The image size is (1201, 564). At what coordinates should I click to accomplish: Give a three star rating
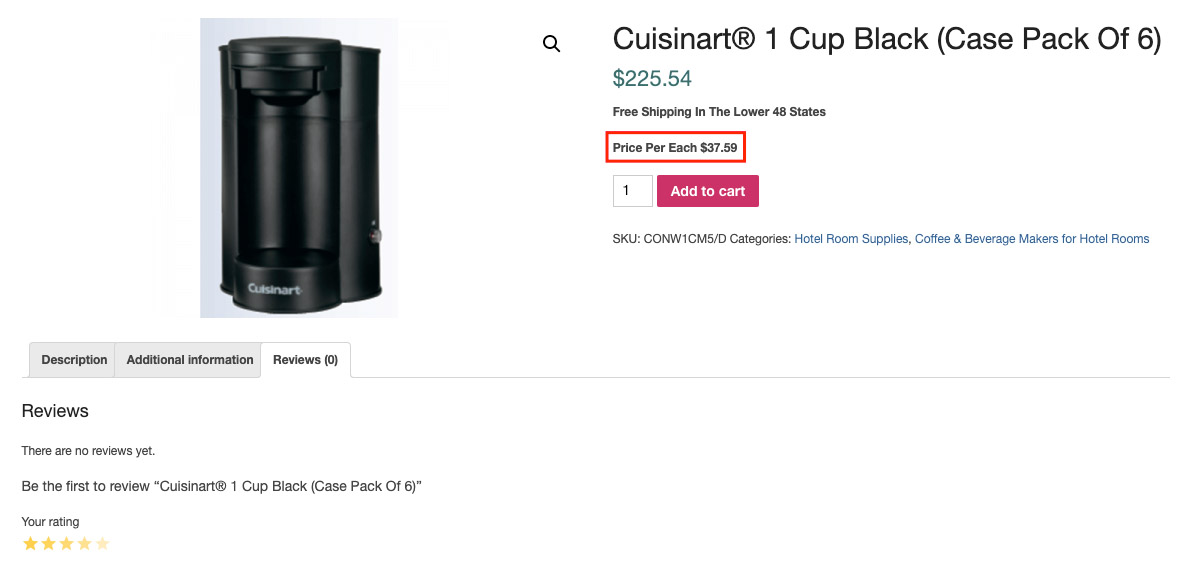pyautogui.click(x=66, y=544)
